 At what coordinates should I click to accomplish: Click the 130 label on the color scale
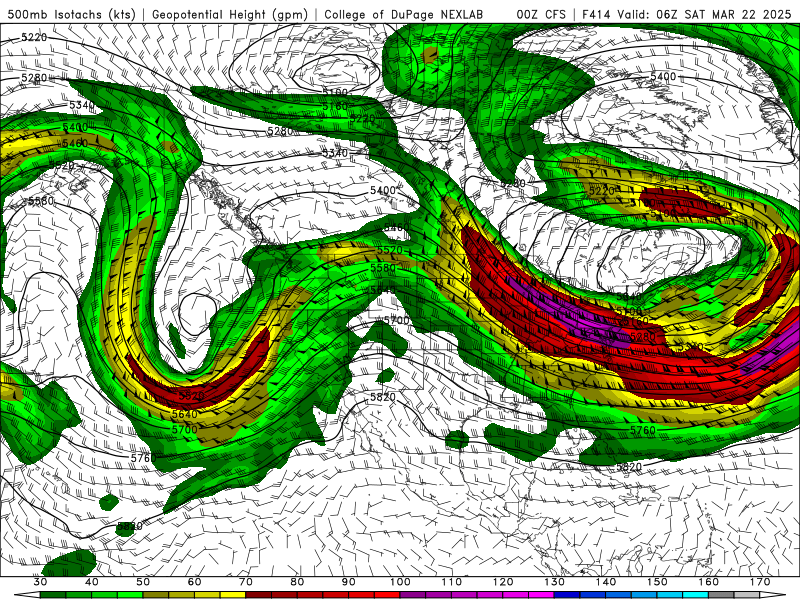(555, 582)
